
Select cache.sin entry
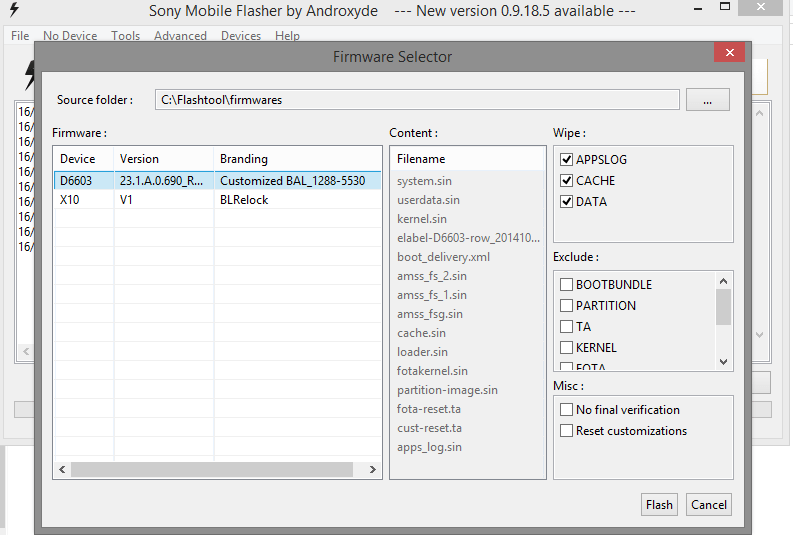421,333
